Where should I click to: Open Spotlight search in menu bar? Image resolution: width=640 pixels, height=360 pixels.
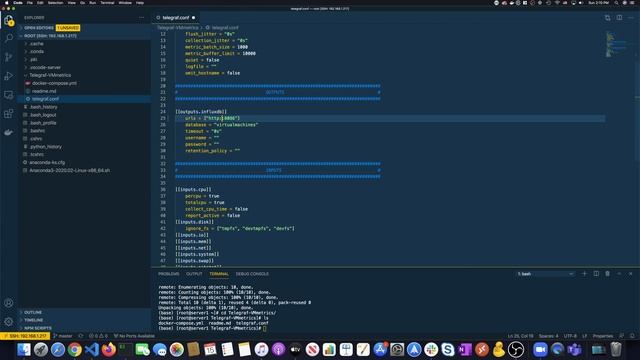[x=616, y=2]
